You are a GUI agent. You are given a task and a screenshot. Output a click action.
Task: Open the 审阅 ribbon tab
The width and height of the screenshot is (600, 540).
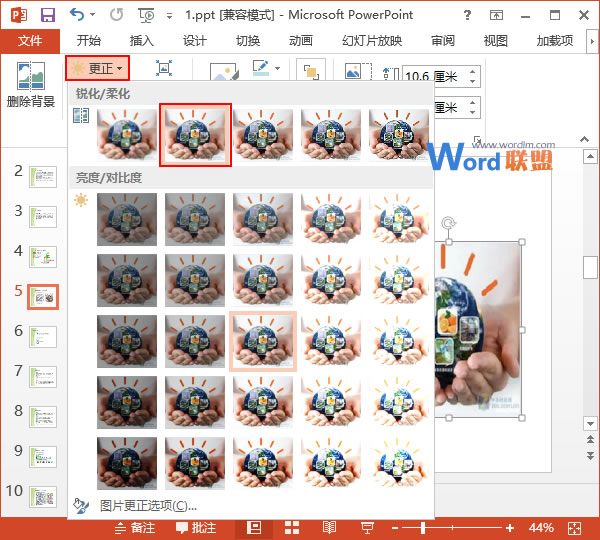click(x=443, y=41)
